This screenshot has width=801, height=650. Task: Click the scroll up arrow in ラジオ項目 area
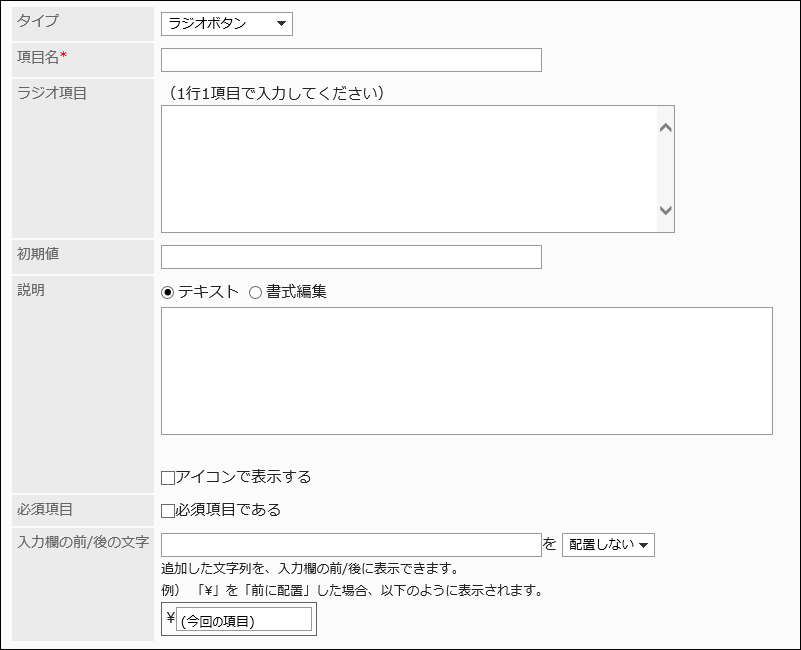(x=666, y=128)
